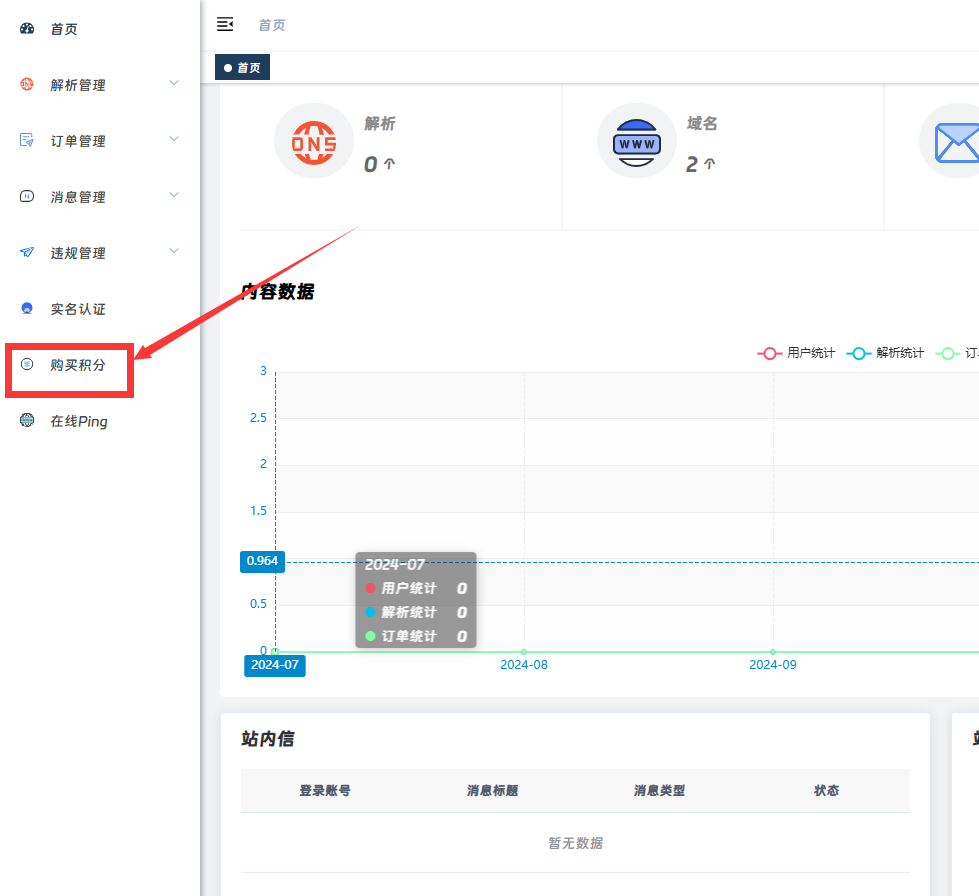Select the 首页 page tab

(x=242, y=68)
